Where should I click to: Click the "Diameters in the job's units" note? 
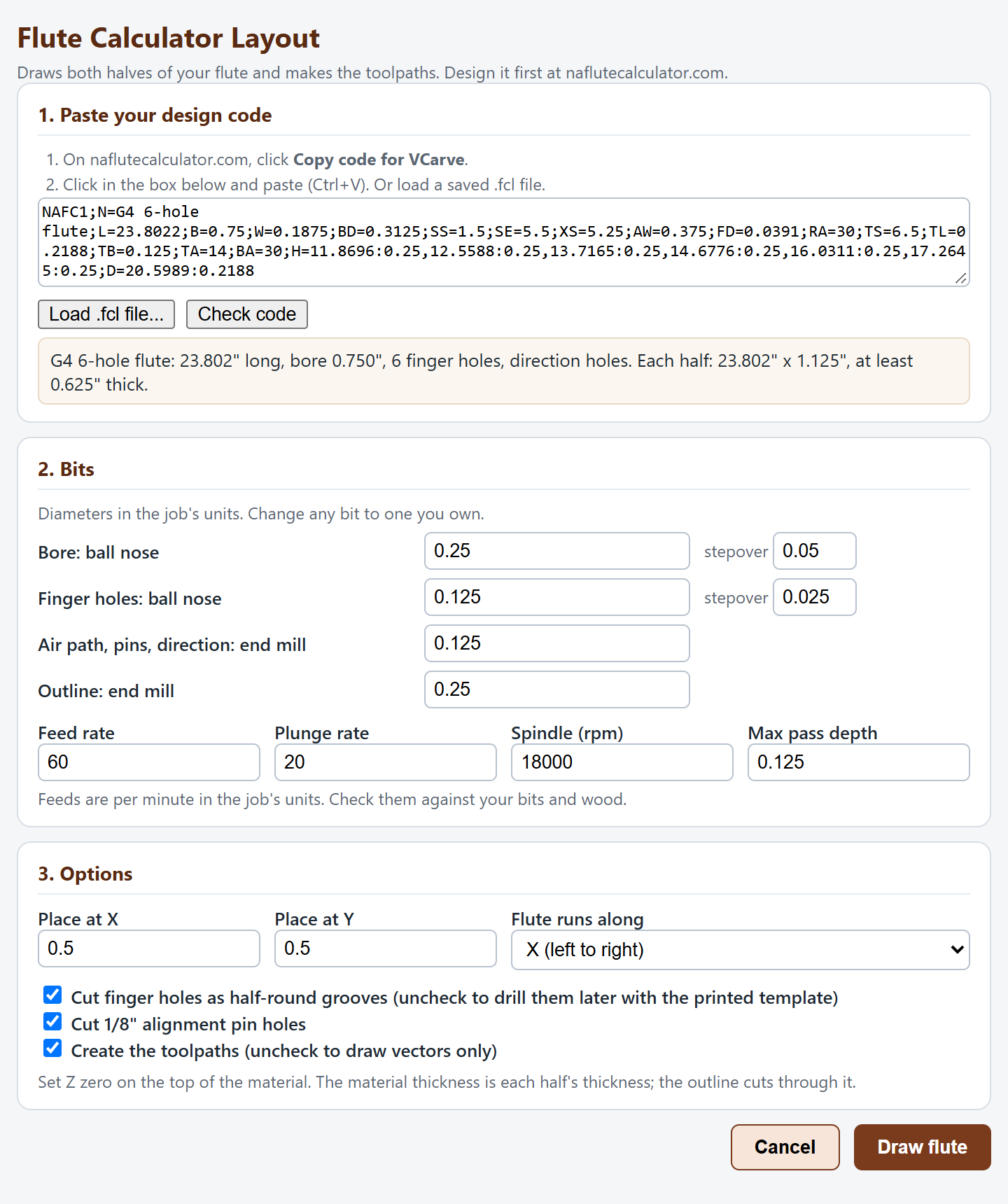pos(261,514)
